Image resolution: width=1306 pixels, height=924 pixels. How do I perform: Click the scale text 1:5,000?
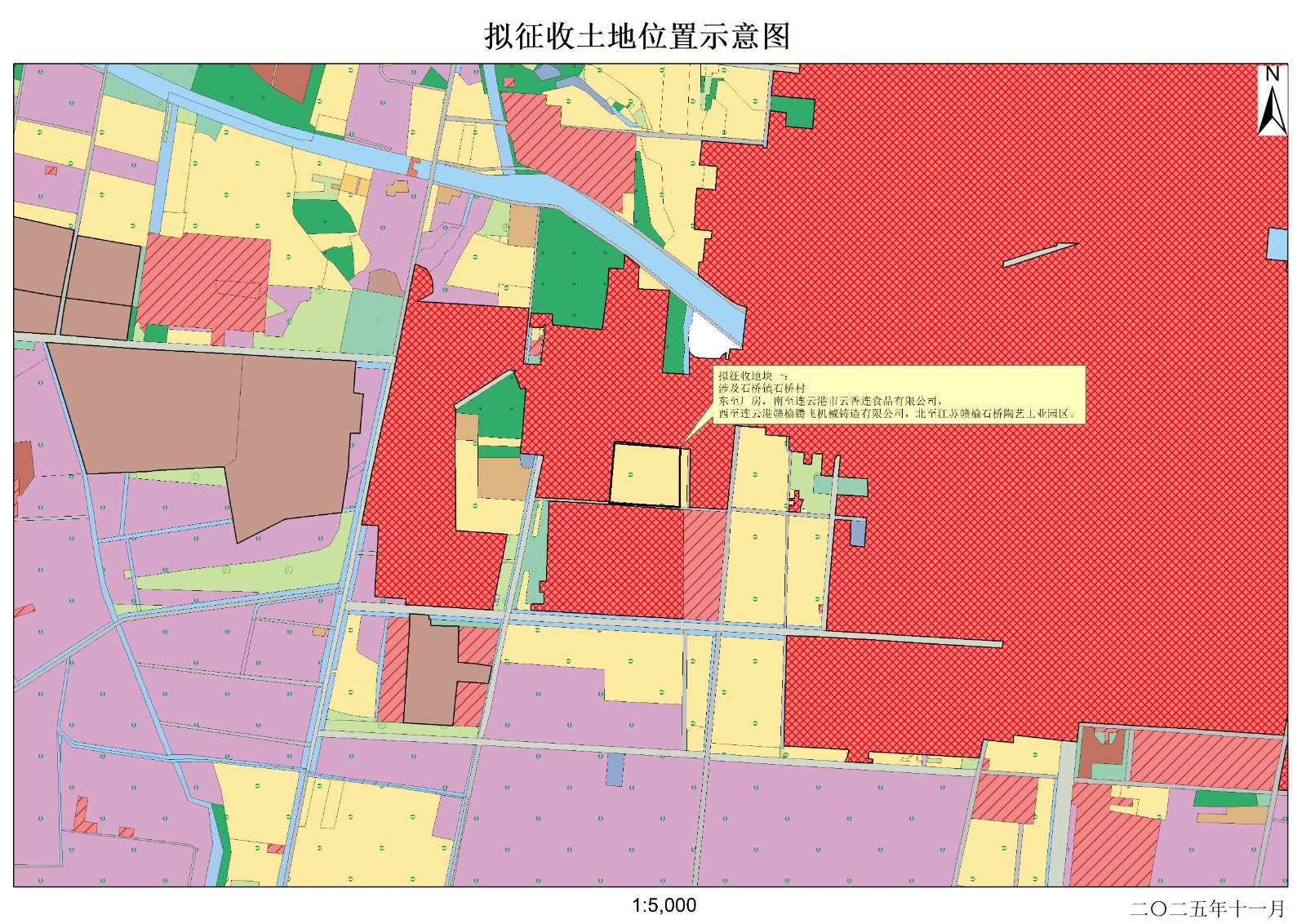(x=664, y=905)
